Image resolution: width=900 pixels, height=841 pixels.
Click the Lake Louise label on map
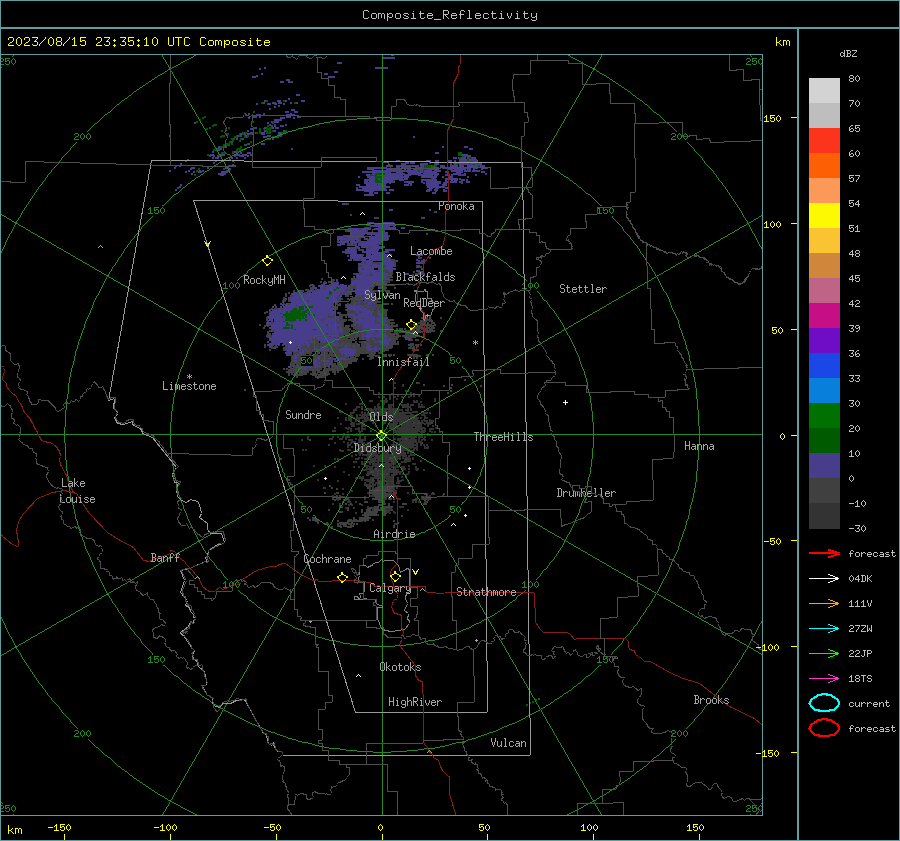77,491
